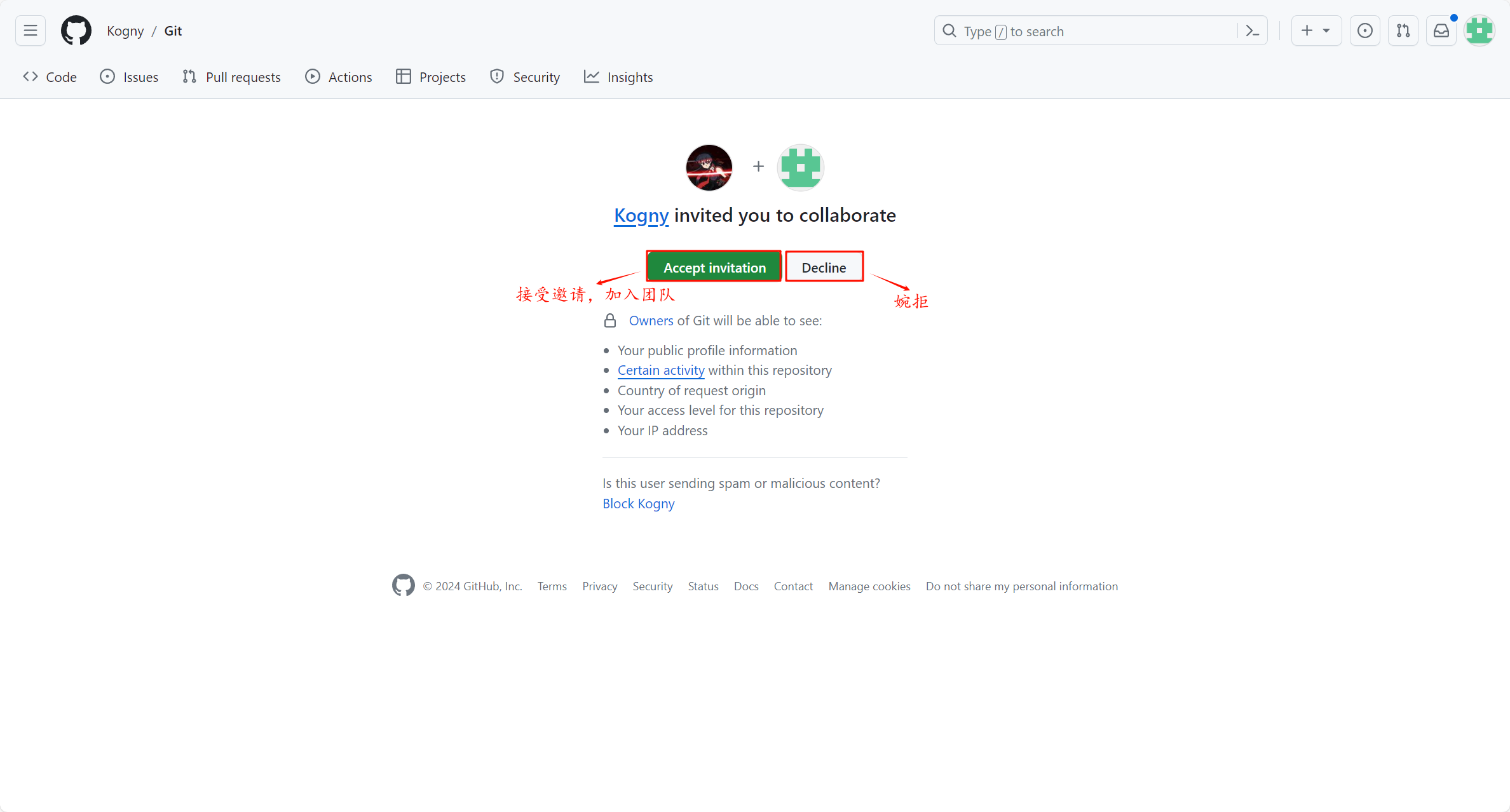Screen dimensions: 1510x812
Task: Accept invitation to collaborate
Action: coord(714,267)
